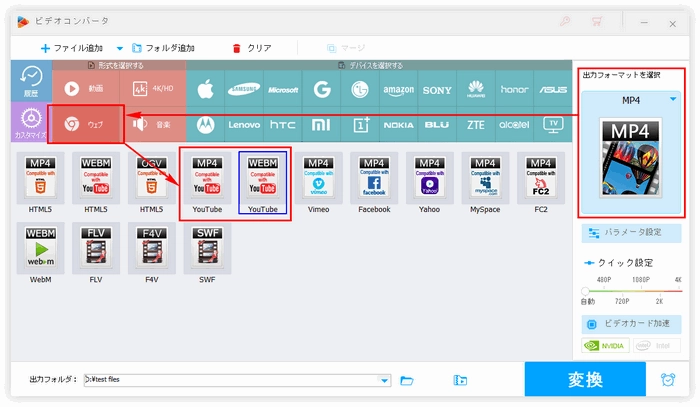This screenshot has width=700, height=407.
Task: Open the alarm clock scheduler icon
Action: pos(667,380)
